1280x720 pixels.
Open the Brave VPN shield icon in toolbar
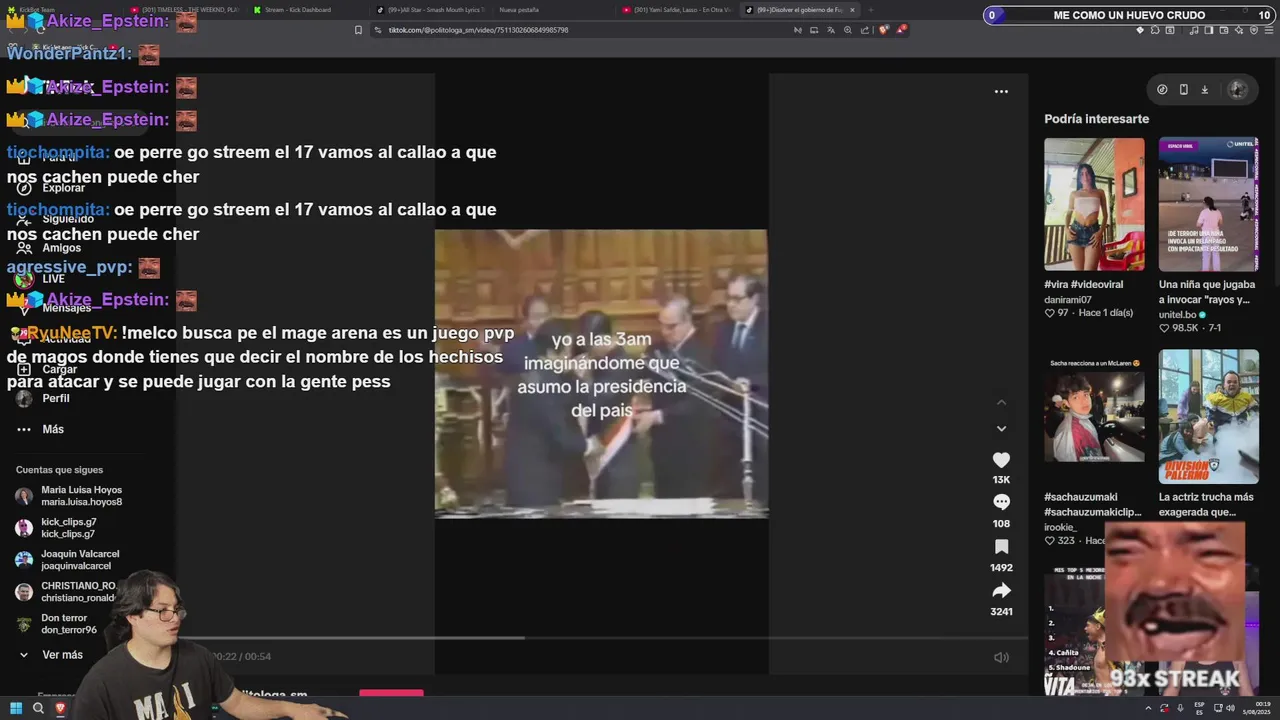[x=1254, y=30]
